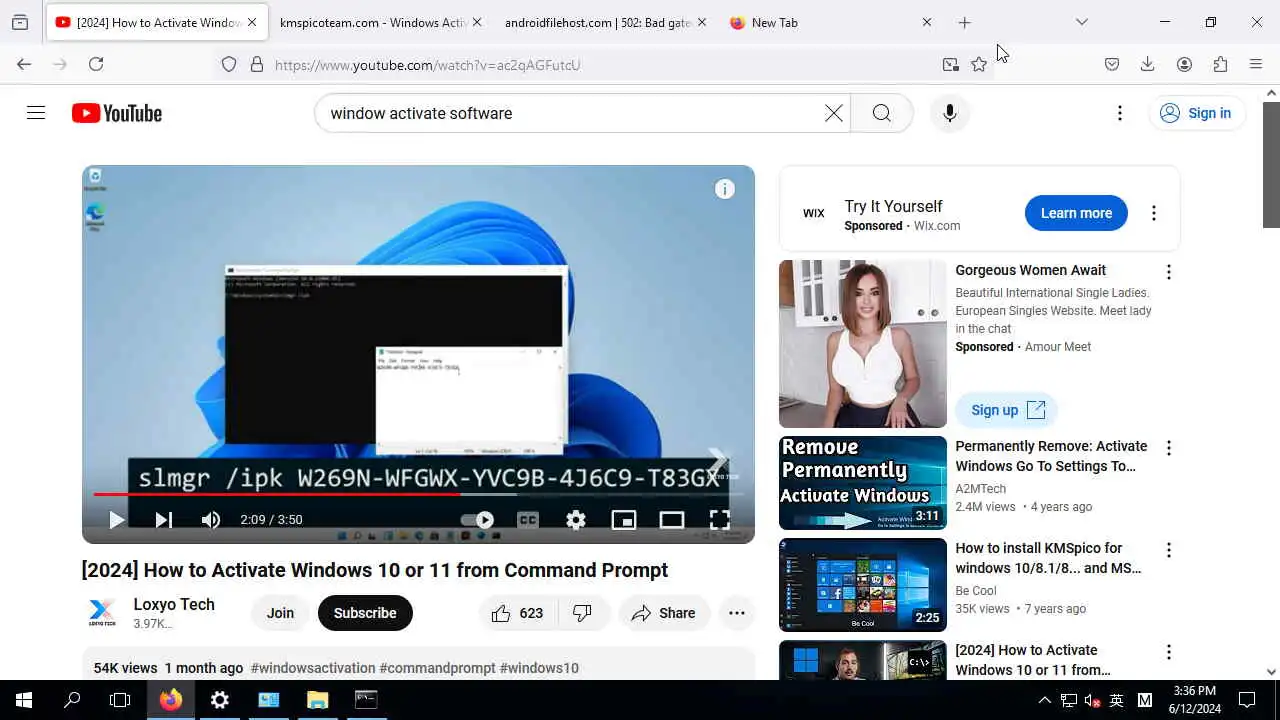This screenshot has width=1280, height=720.
Task: Open the Loxyo Tech channel avatar
Action: point(102,613)
